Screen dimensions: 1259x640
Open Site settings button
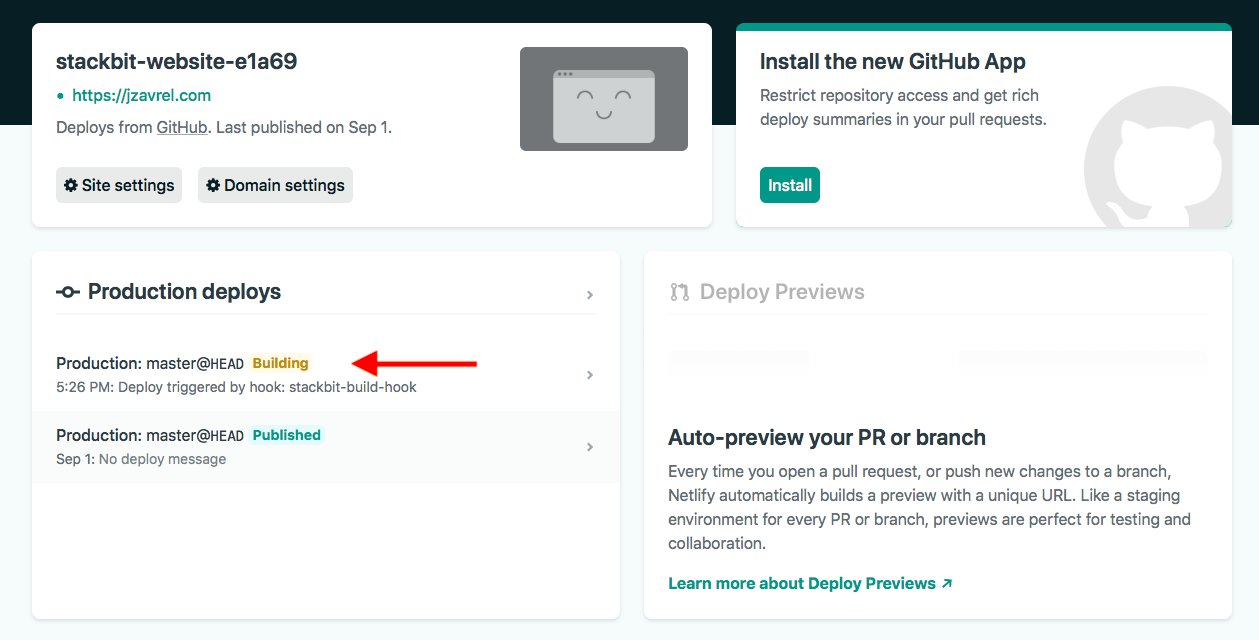119,185
